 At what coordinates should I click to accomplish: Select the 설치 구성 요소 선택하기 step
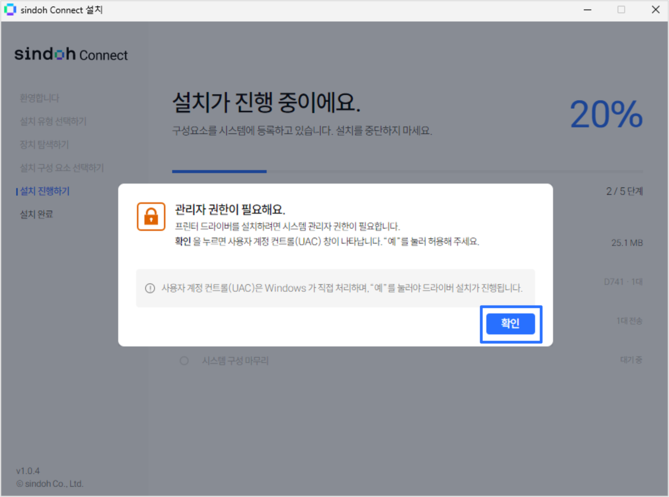click(x=61, y=168)
